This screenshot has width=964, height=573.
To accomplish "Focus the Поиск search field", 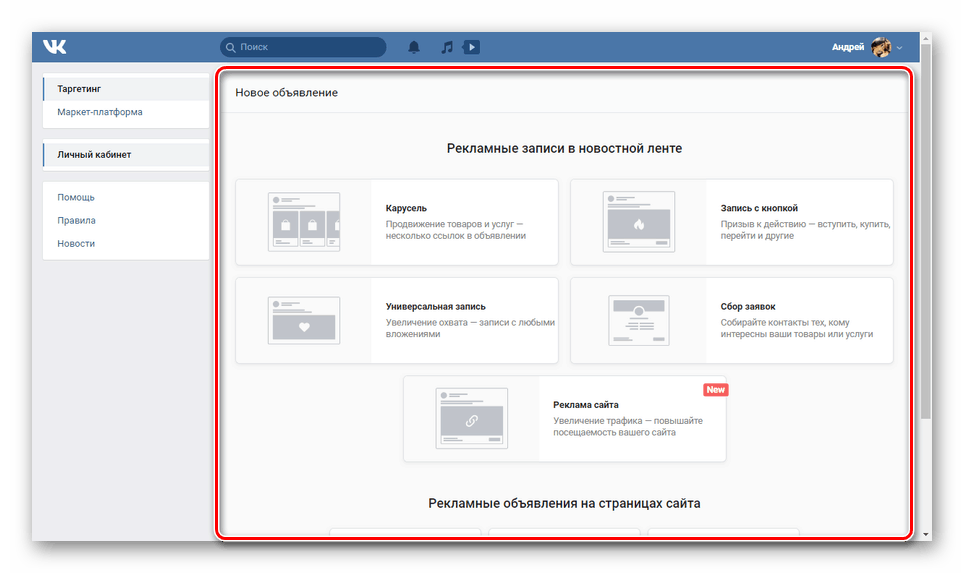I will click(x=303, y=47).
